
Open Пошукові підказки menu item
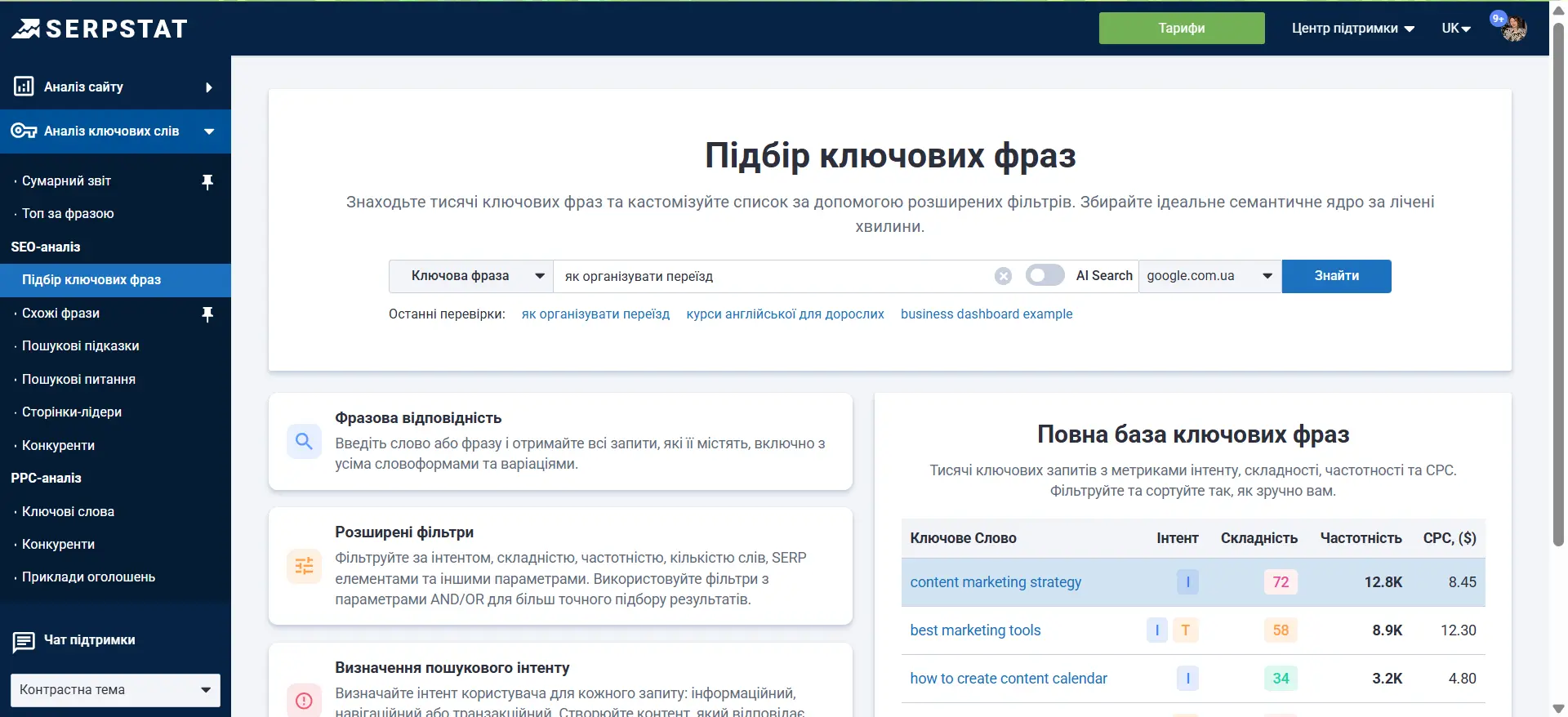tap(80, 346)
